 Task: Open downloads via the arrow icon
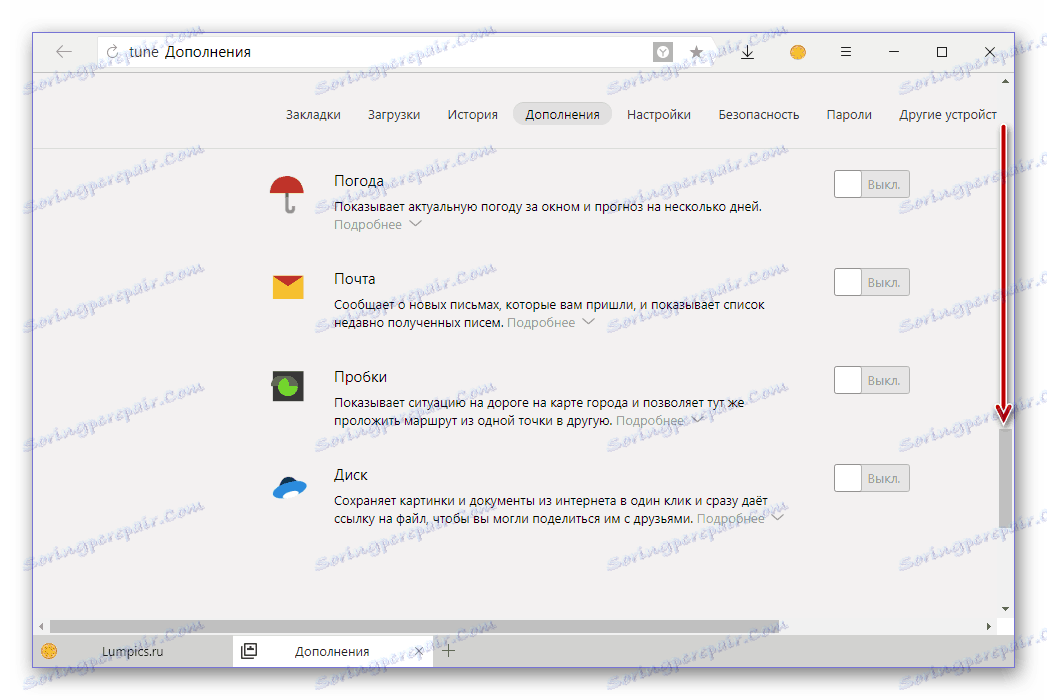tap(747, 51)
